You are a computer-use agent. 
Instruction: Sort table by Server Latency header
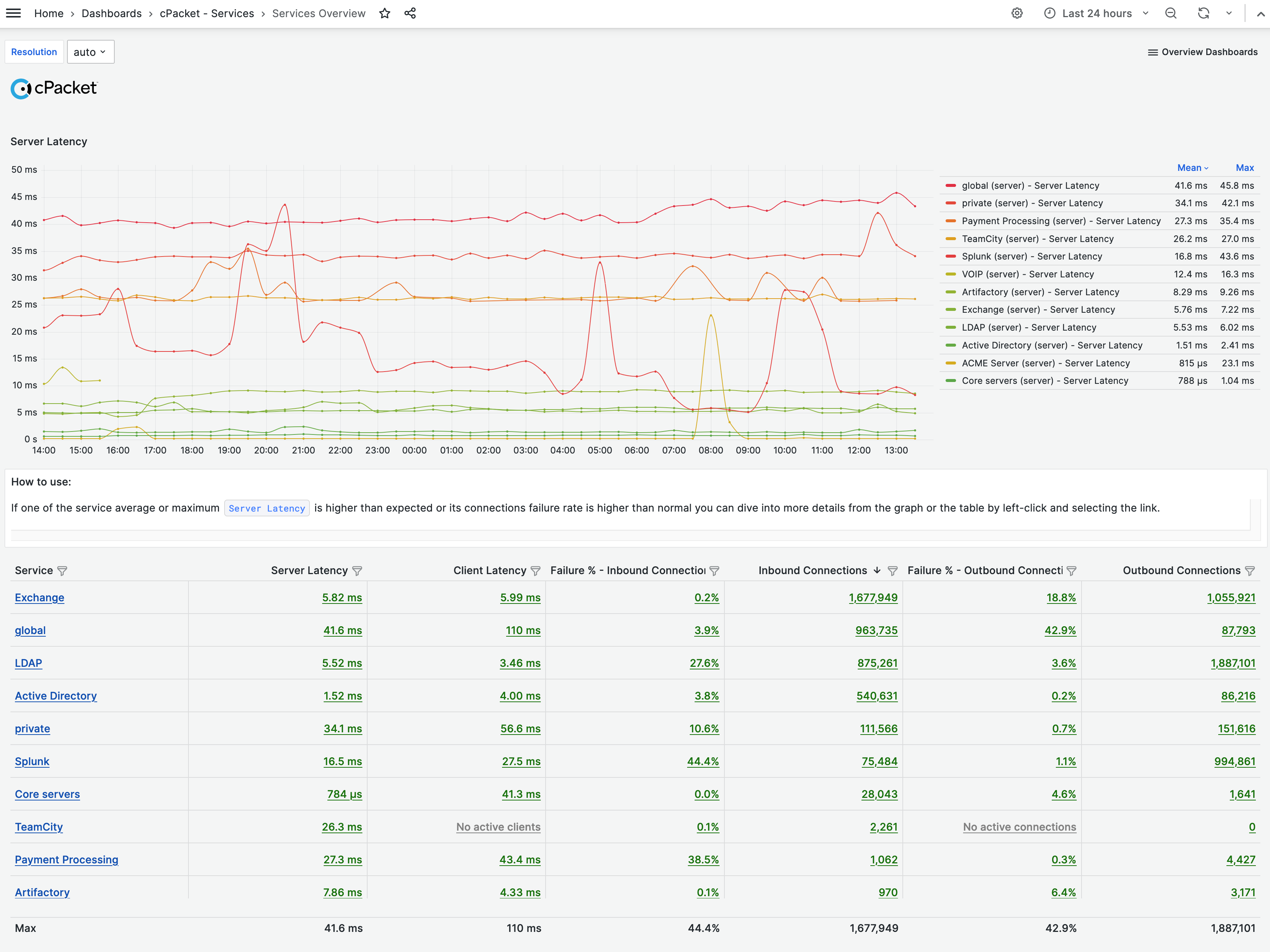pos(309,570)
